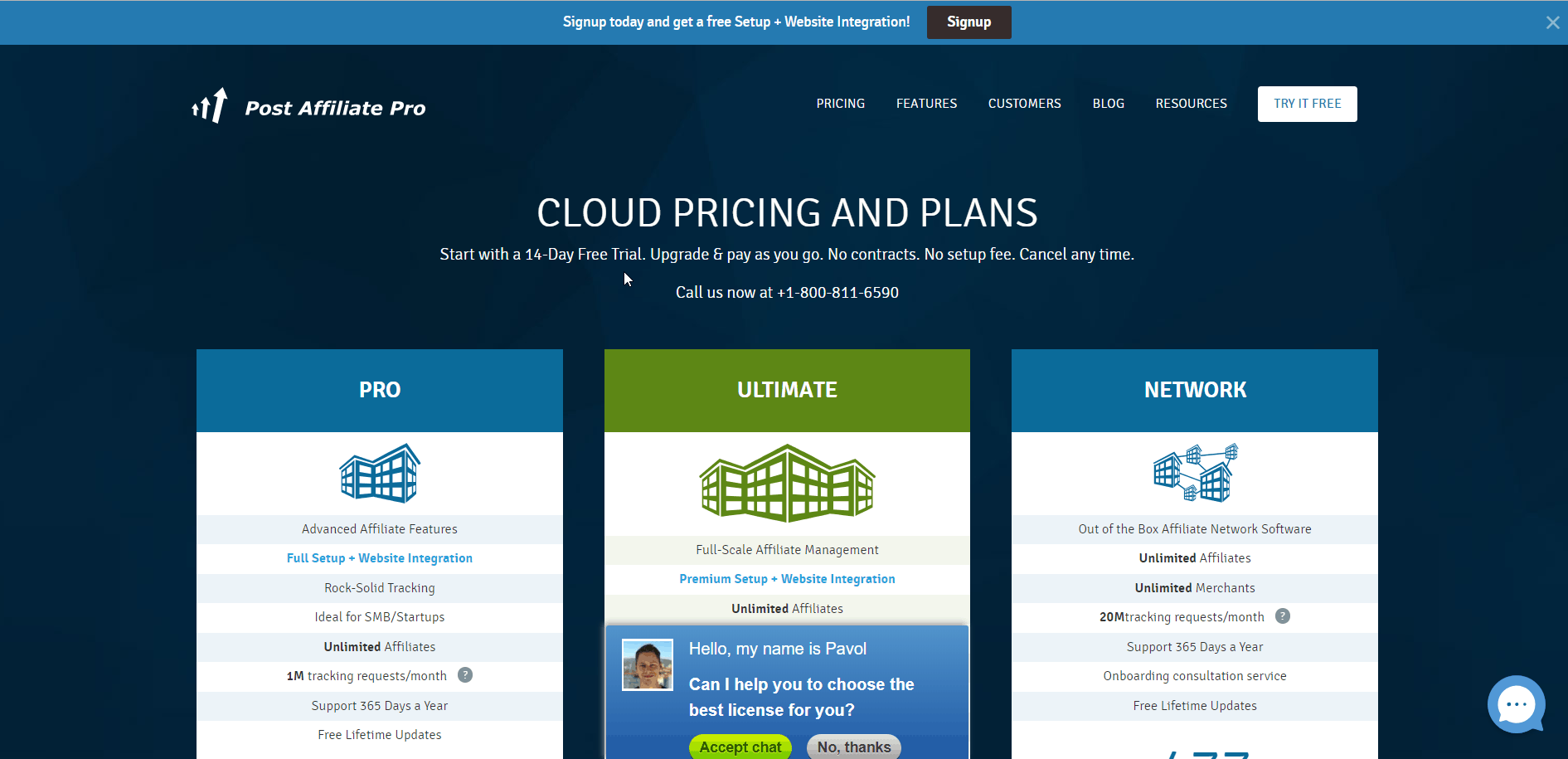Open the PRICING menu item
Image resolution: width=1568 pixels, height=759 pixels.
tap(840, 104)
